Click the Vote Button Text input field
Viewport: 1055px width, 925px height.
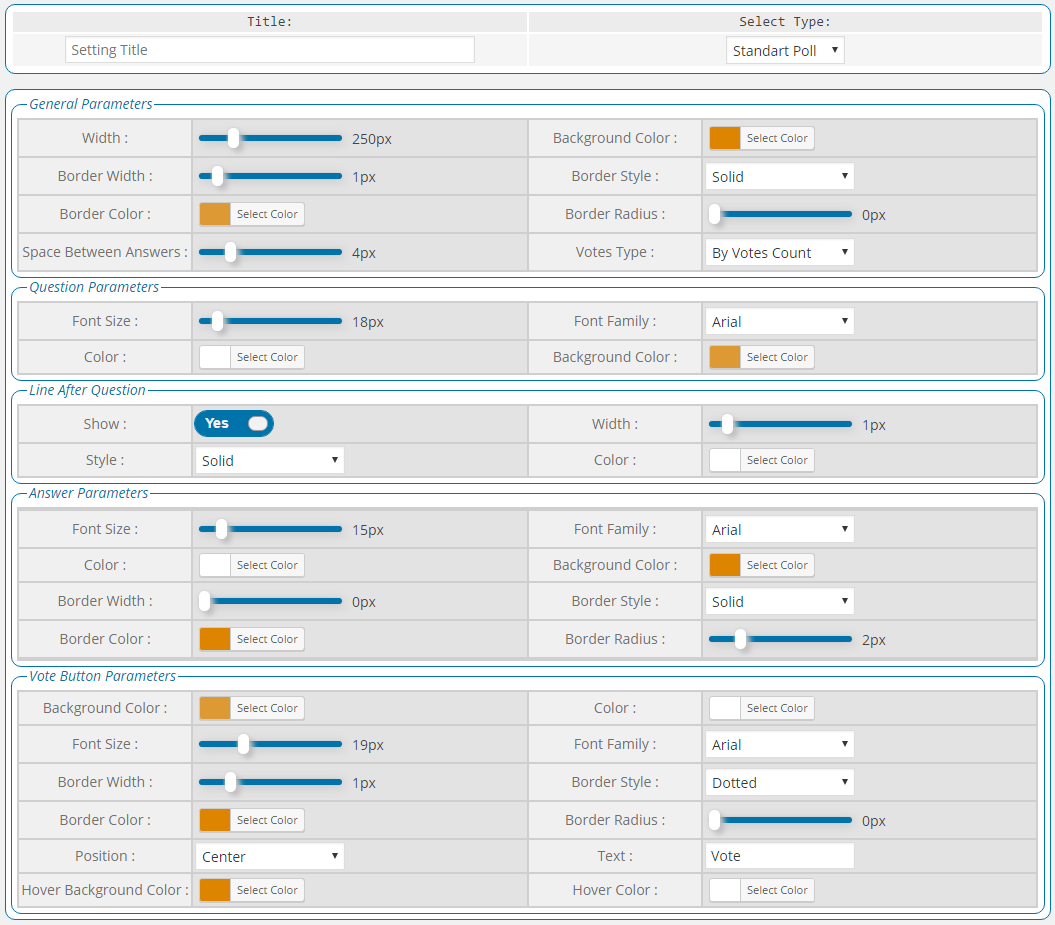780,856
